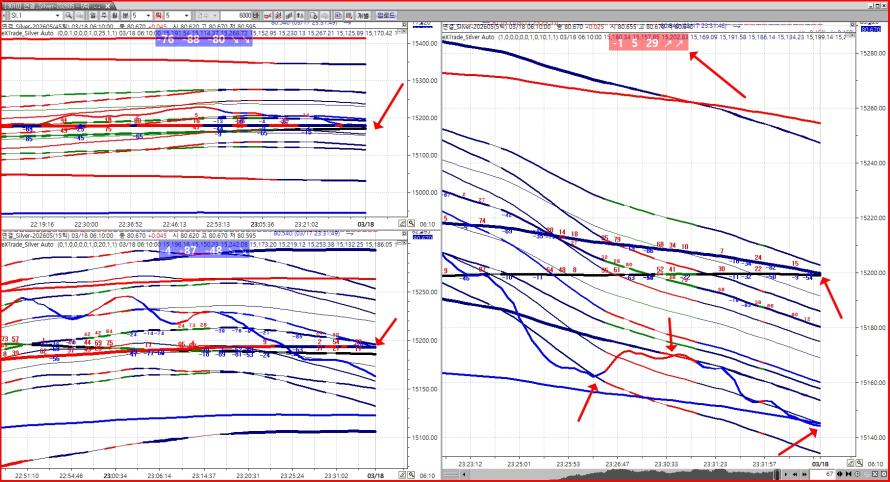
Task: Select the red 틱 (tick) period button
Action: 158,15
